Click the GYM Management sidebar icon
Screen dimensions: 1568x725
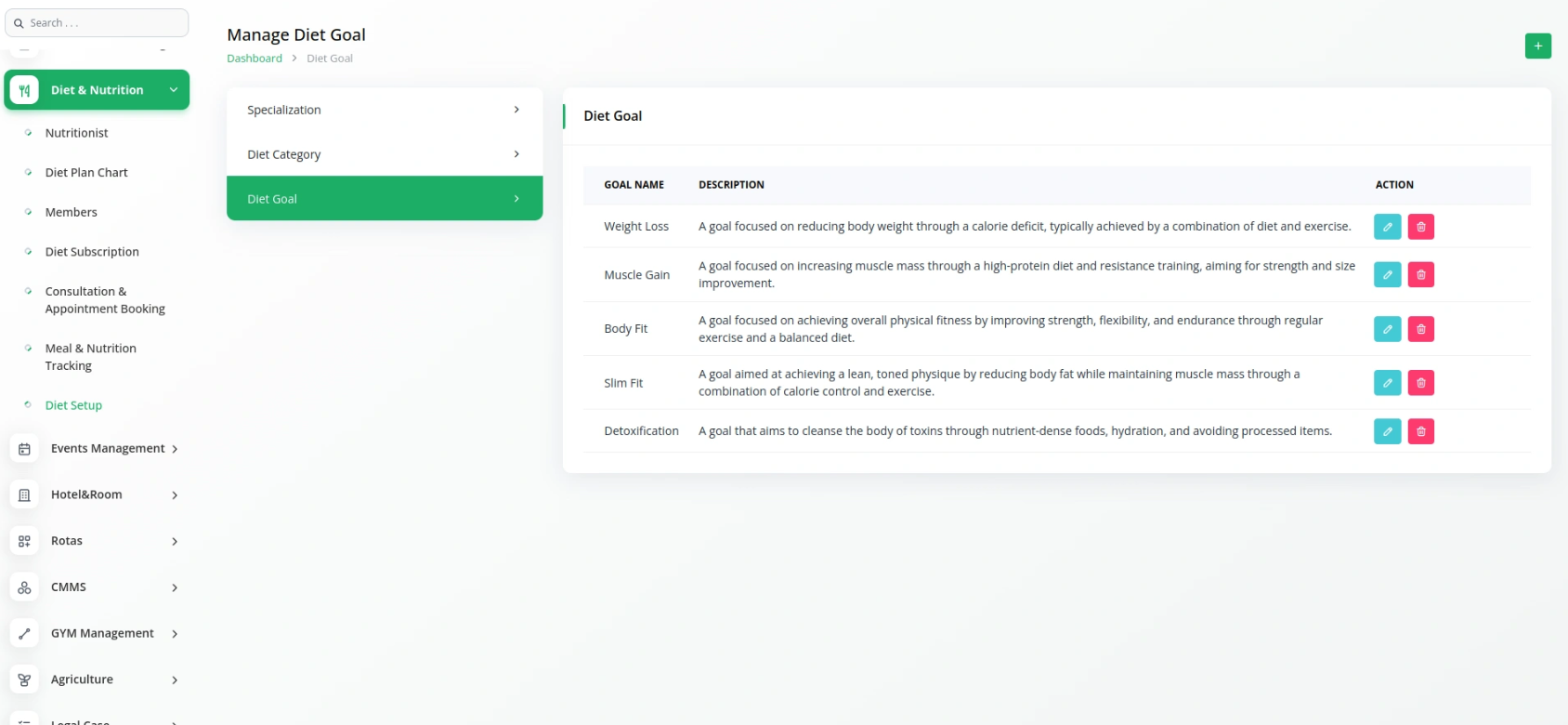(24, 634)
